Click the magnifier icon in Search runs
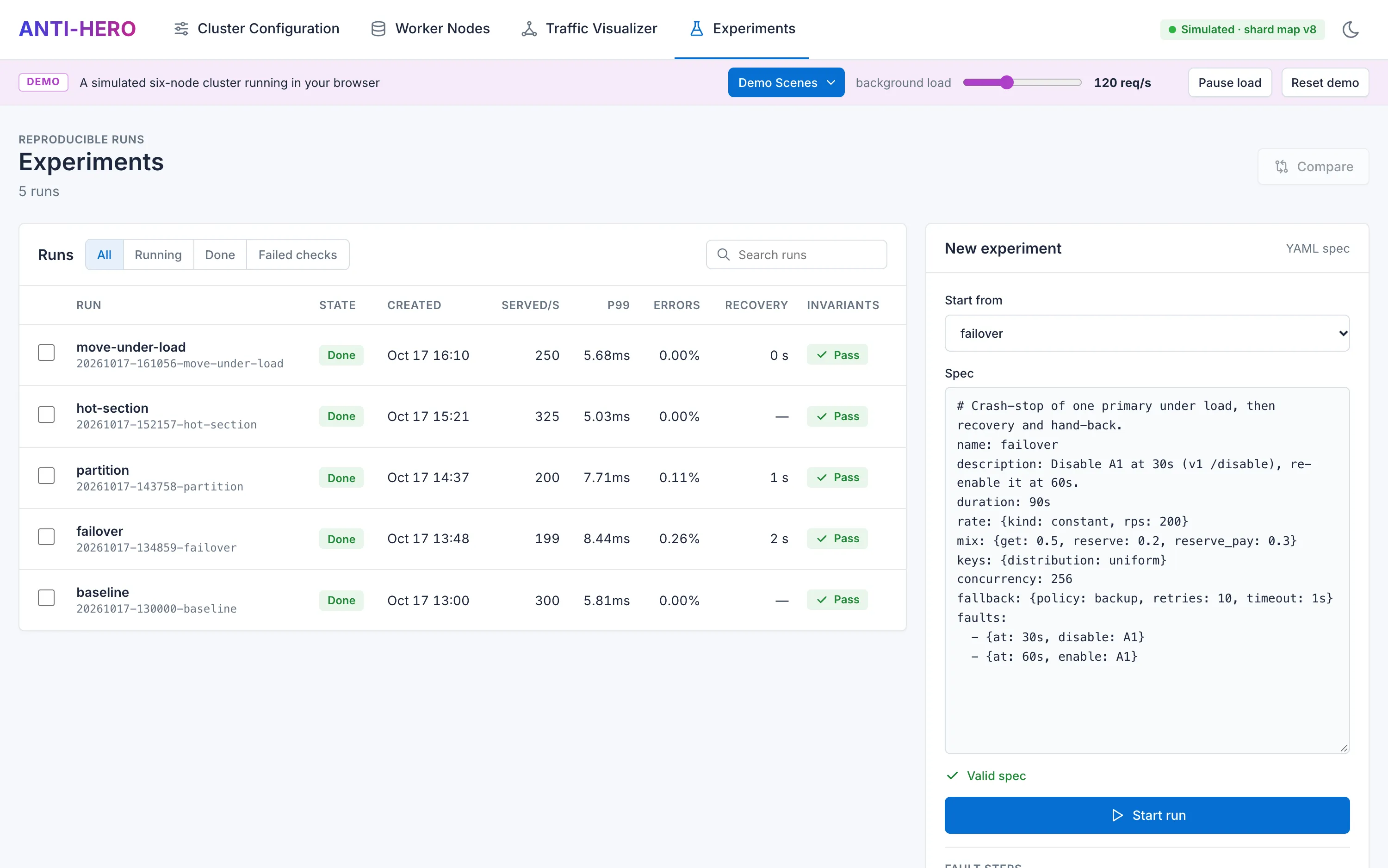The image size is (1388, 868). pos(723,254)
